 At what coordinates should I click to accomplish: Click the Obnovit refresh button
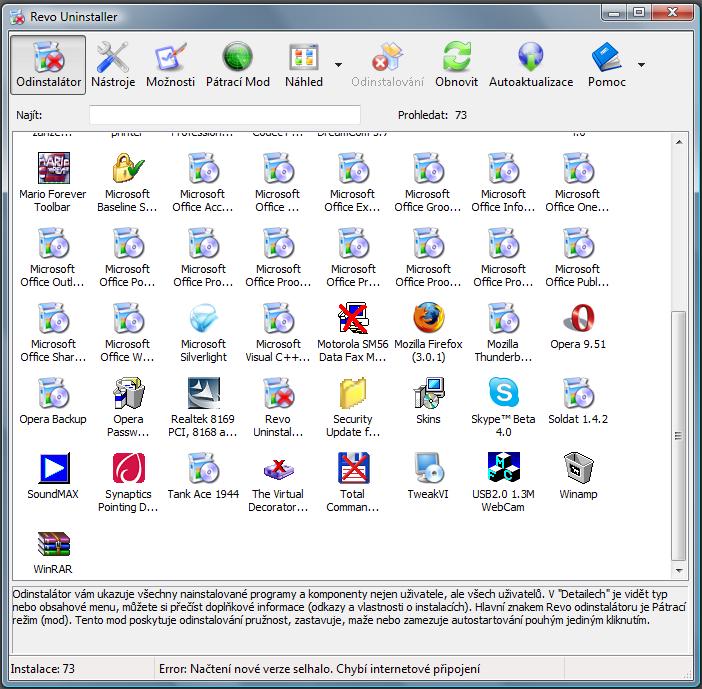[456, 64]
